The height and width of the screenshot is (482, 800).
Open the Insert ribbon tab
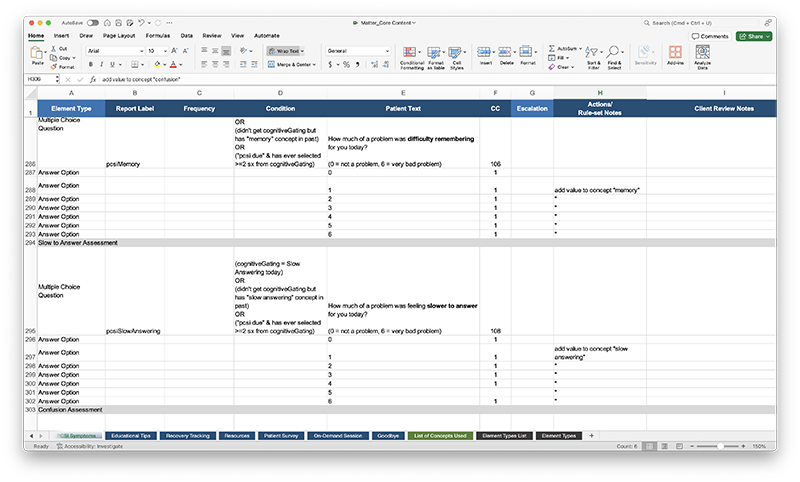pos(61,36)
